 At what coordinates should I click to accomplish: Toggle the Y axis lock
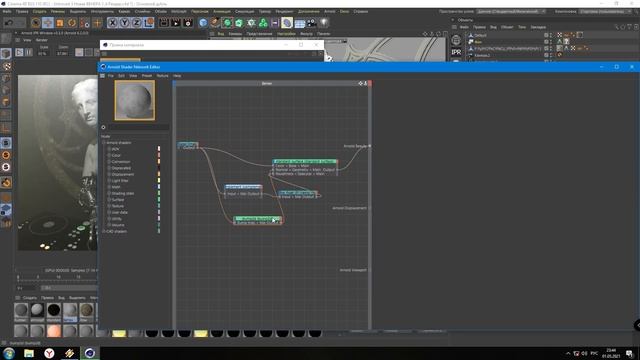coord(124,23)
